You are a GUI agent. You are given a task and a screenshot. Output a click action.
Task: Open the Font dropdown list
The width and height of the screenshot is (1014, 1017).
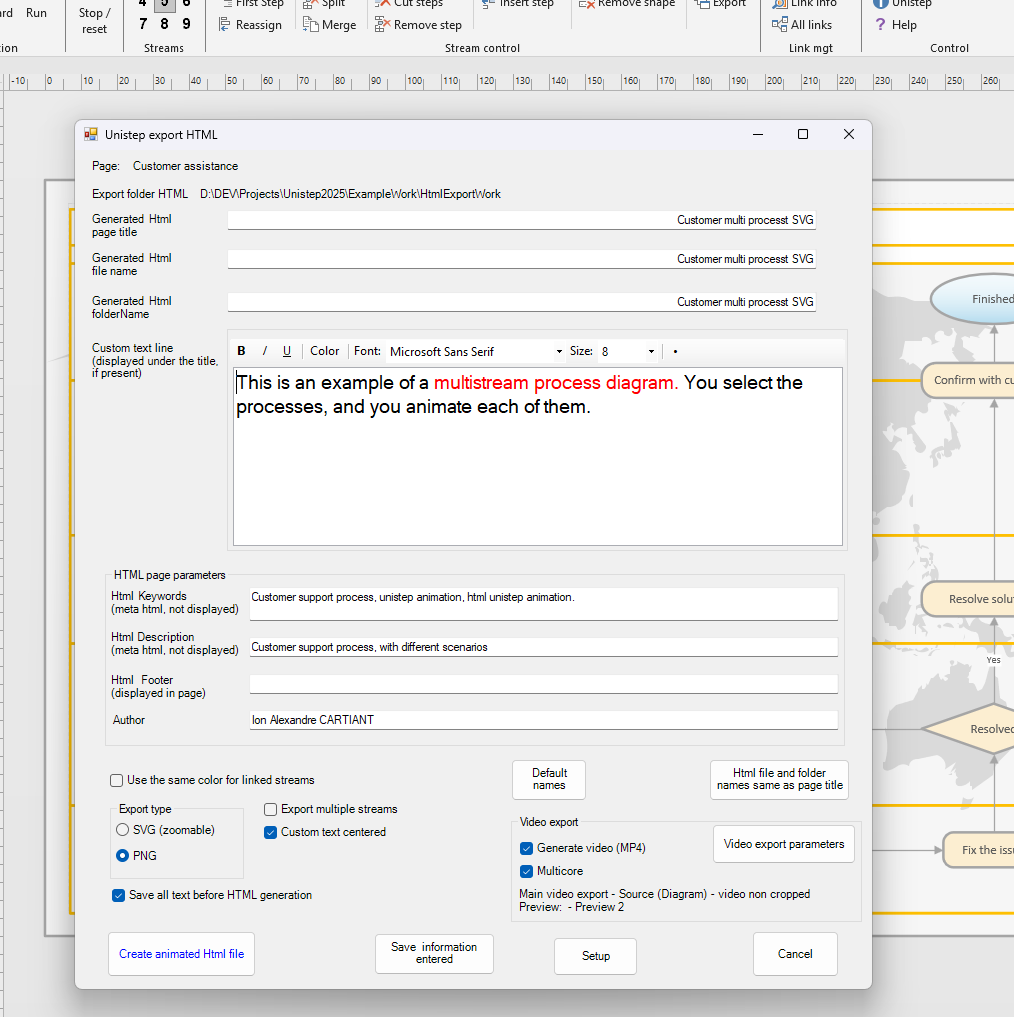click(x=559, y=352)
